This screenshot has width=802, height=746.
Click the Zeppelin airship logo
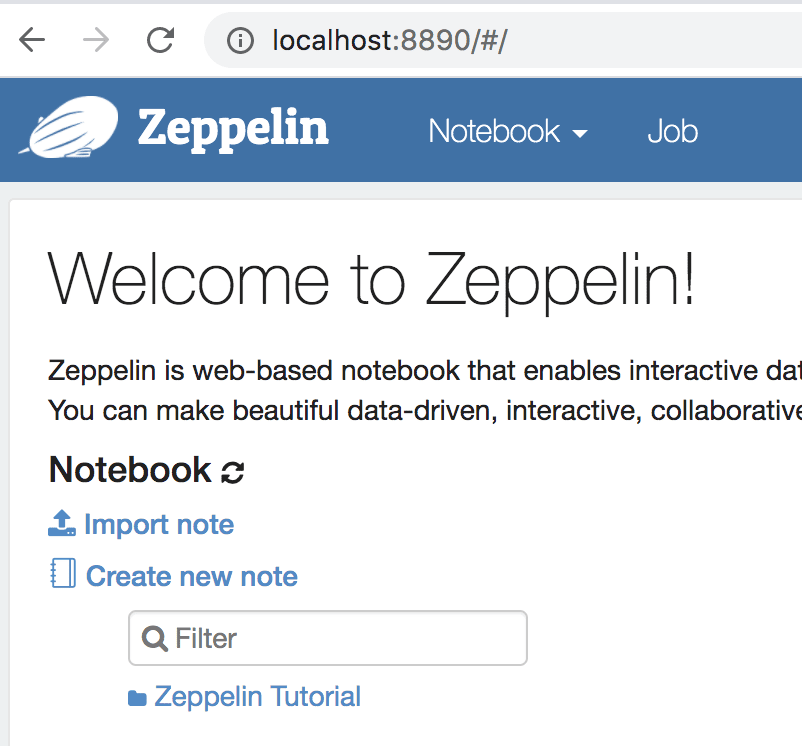point(69,127)
